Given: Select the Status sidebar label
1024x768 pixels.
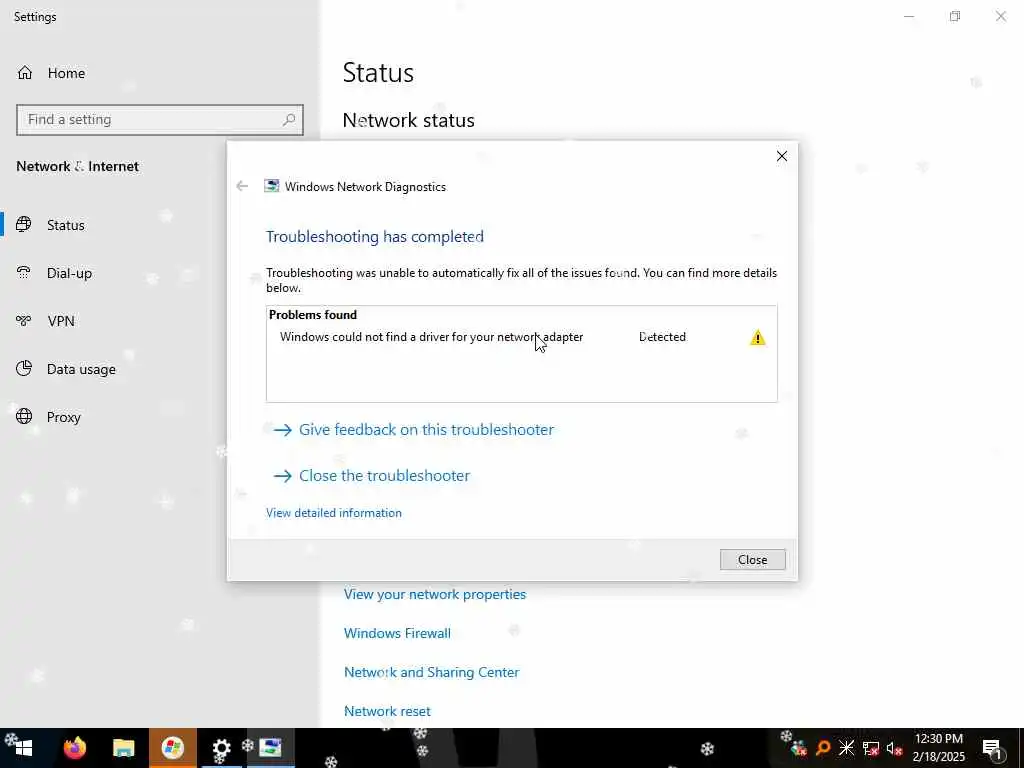Looking at the screenshot, I should (65, 225).
